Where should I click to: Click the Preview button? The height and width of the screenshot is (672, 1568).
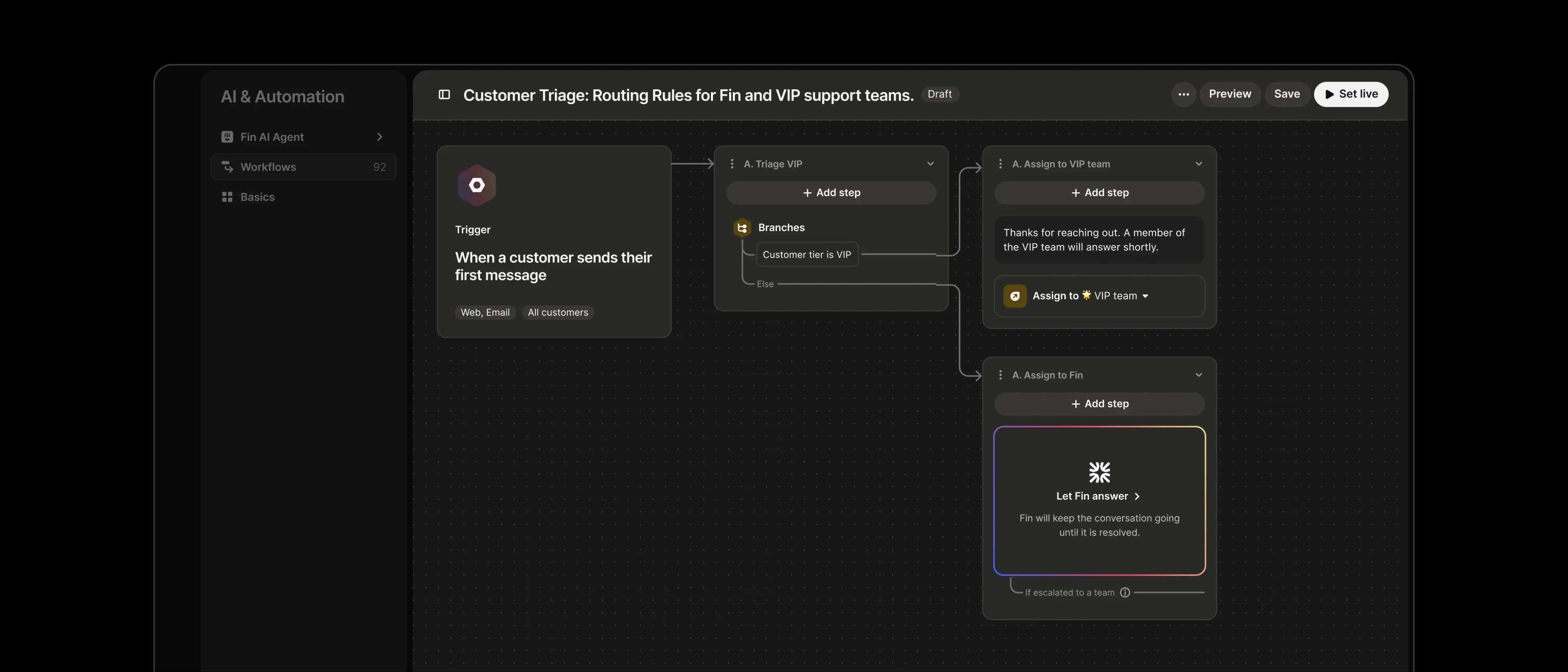point(1229,94)
